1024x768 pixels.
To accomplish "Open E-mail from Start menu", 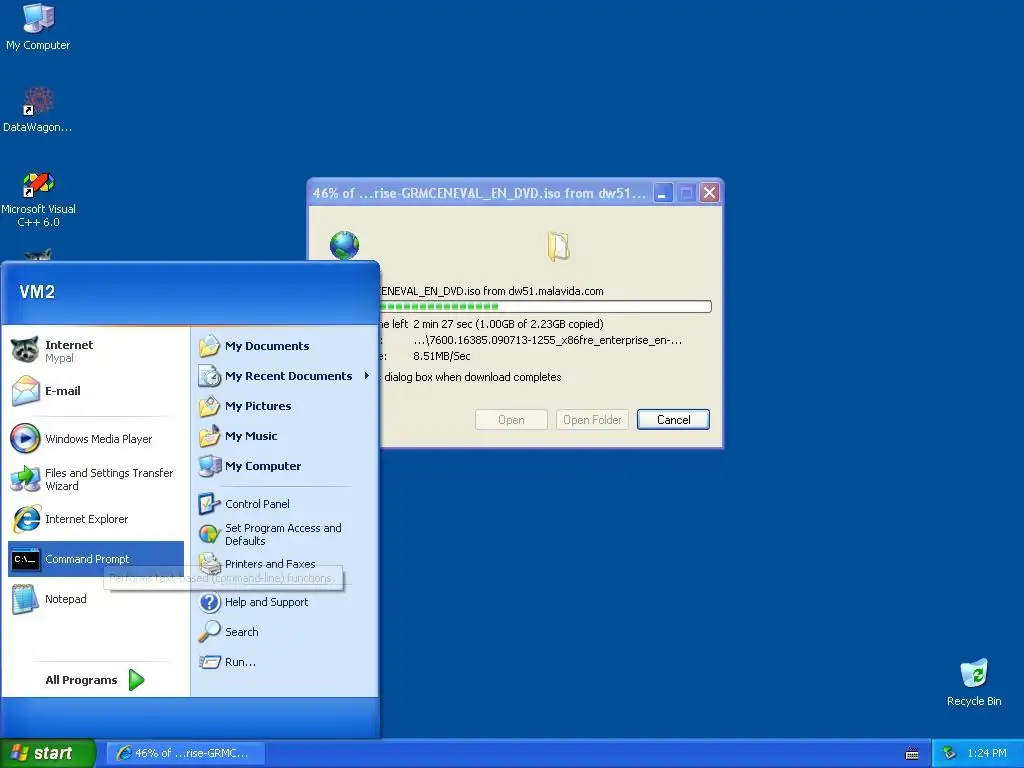I will click(95, 391).
